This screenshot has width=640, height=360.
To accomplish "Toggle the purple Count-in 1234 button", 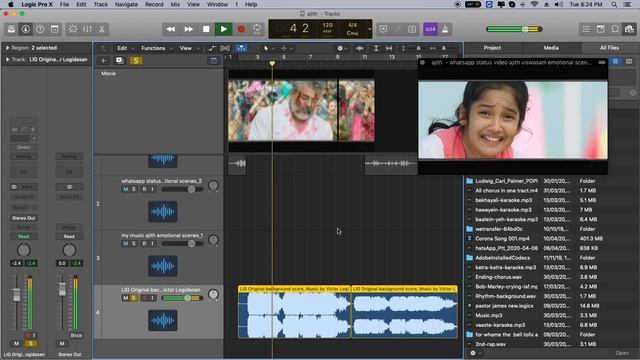I will click(x=430, y=29).
